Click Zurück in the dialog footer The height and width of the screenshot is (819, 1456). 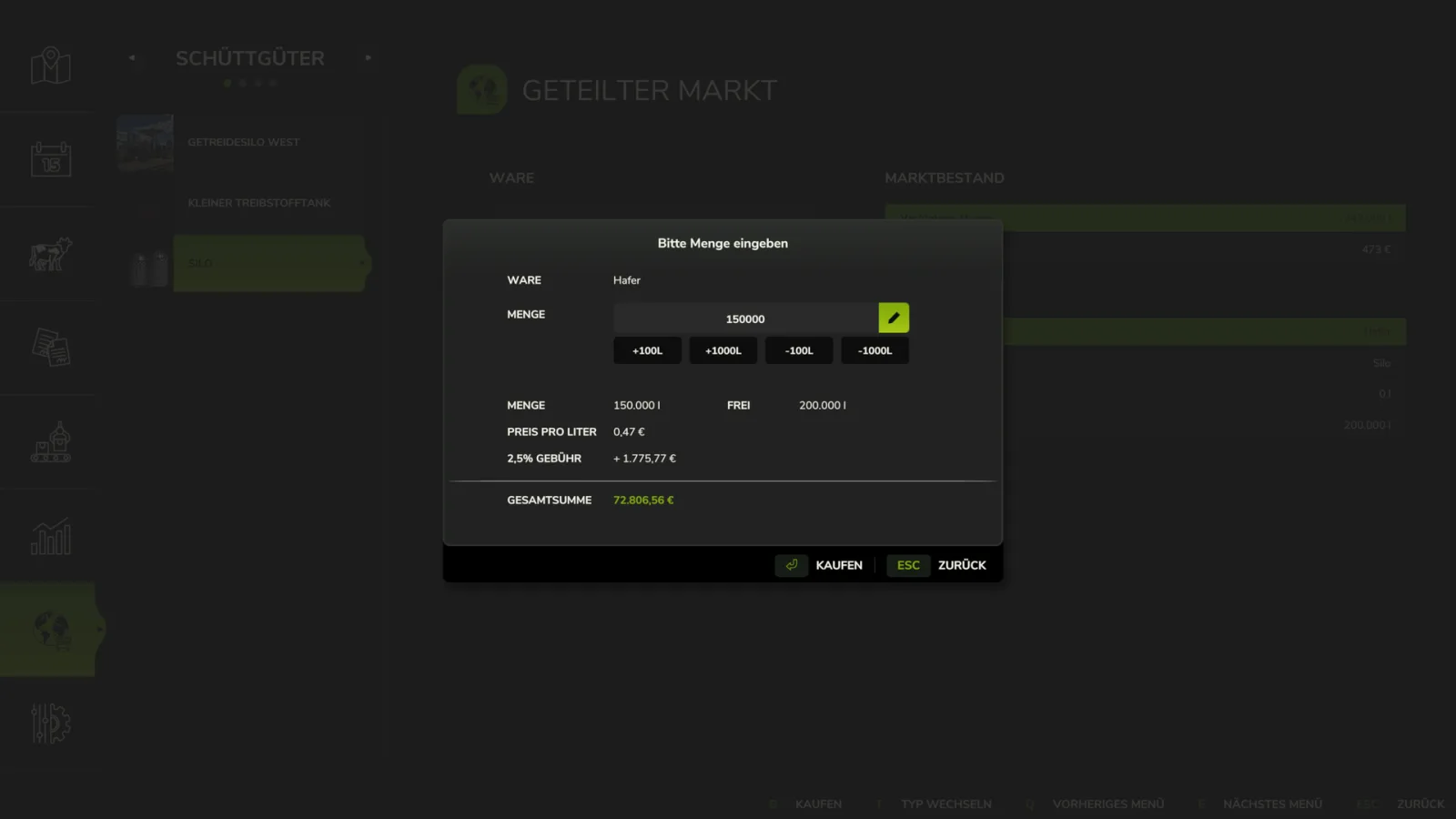click(962, 565)
